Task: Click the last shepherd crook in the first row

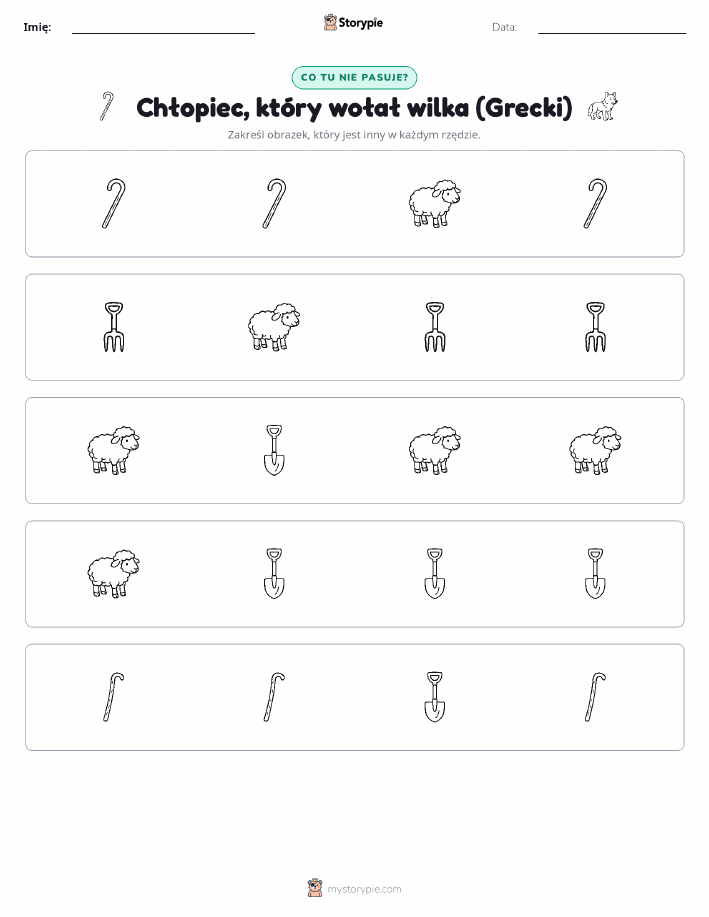Action: (595, 204)
